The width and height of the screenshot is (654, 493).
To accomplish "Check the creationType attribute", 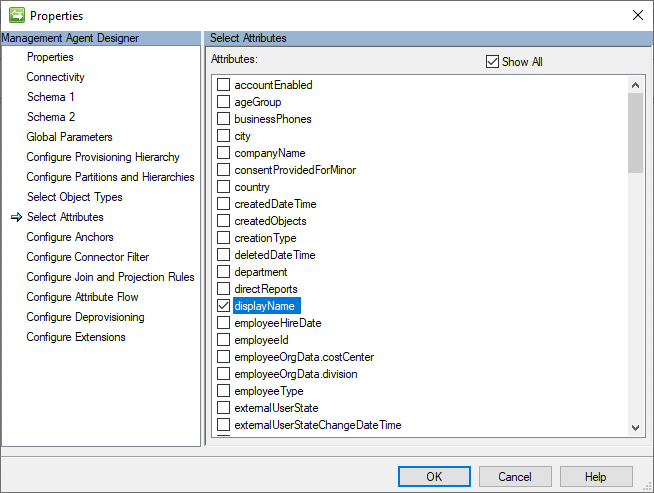I will pyautogui.click(x=224, y=238).
